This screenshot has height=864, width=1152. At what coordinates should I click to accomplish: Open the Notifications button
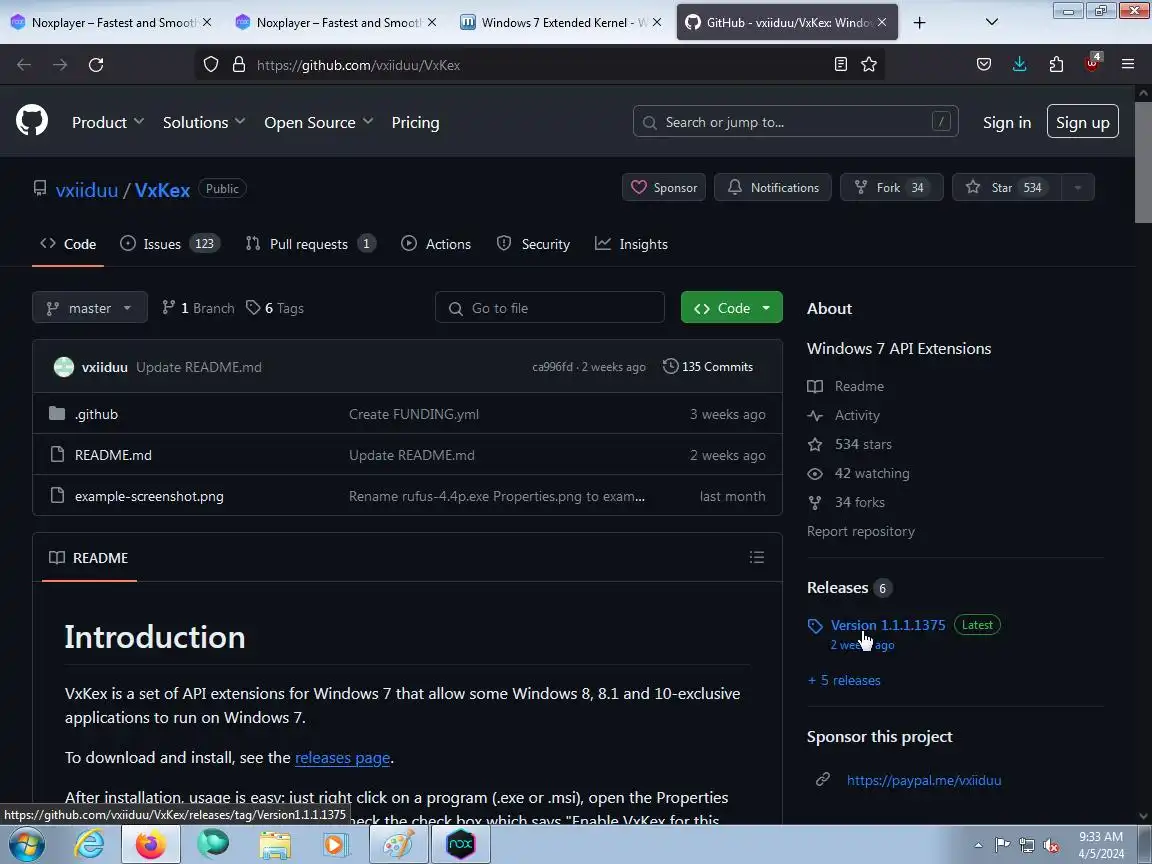pyautogui.click(x=772, y=187)
